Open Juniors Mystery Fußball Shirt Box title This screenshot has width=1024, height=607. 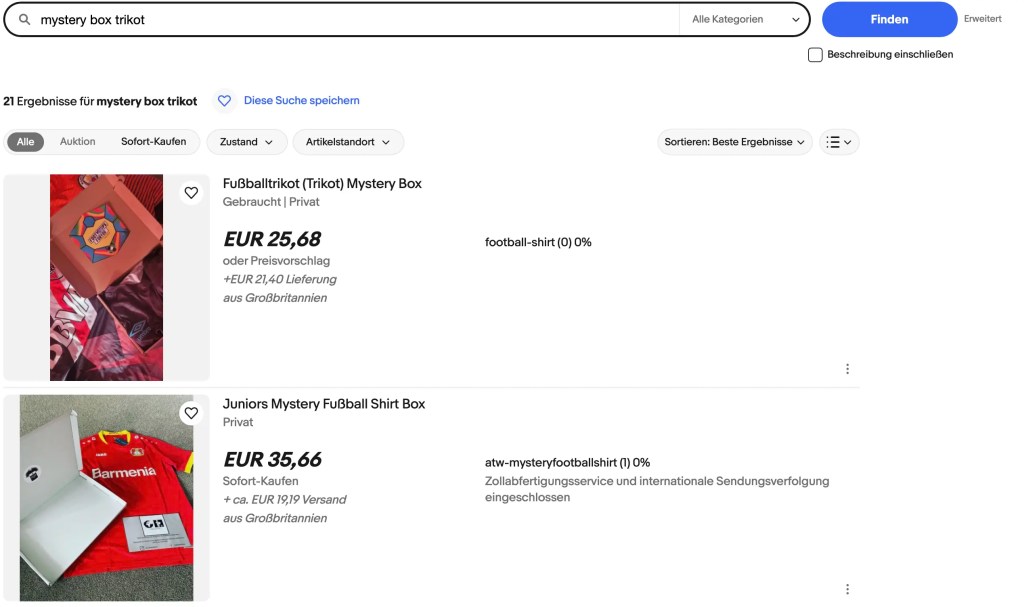(x=324, y=404)
